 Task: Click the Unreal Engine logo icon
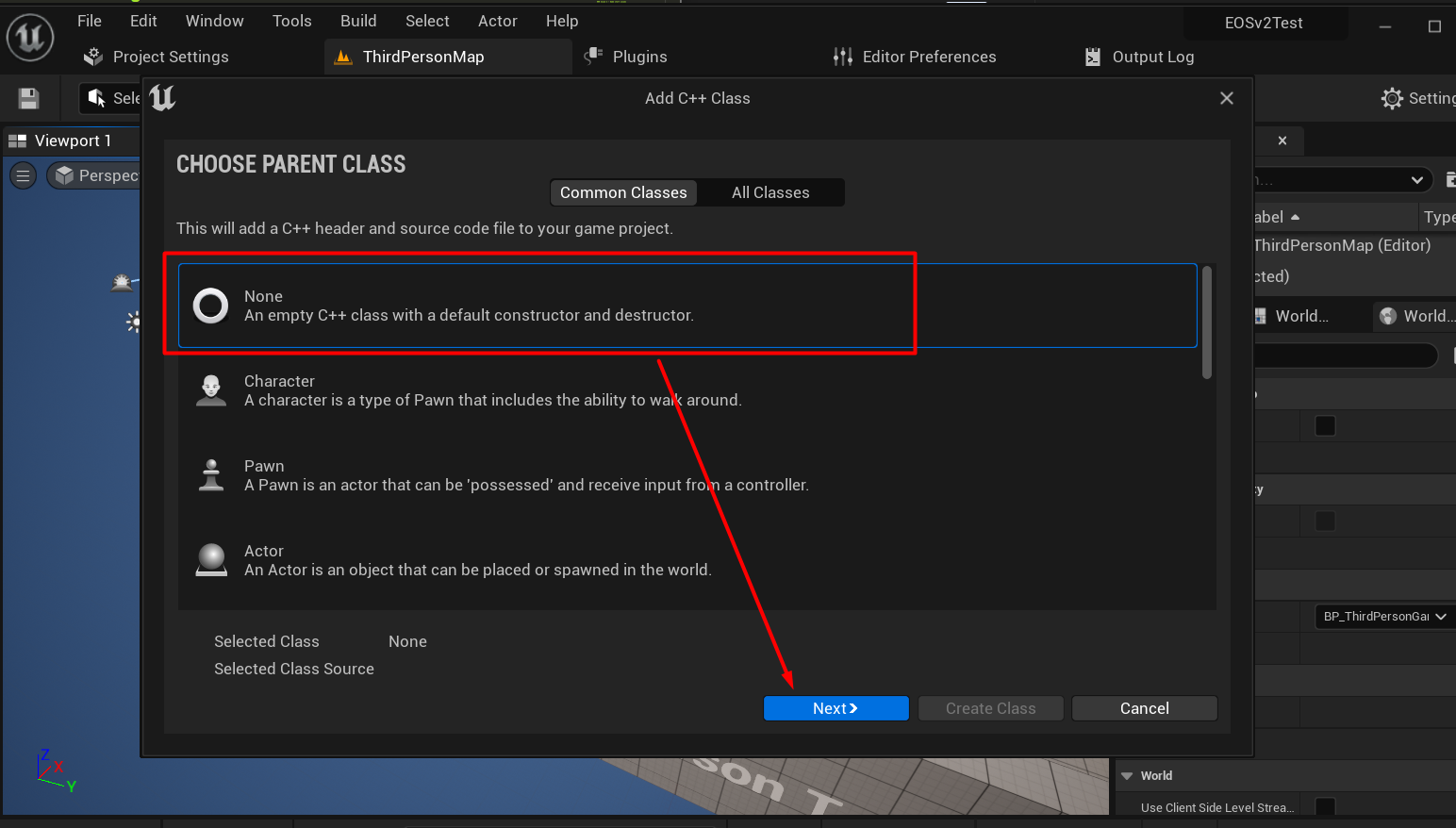click(30, 38)
